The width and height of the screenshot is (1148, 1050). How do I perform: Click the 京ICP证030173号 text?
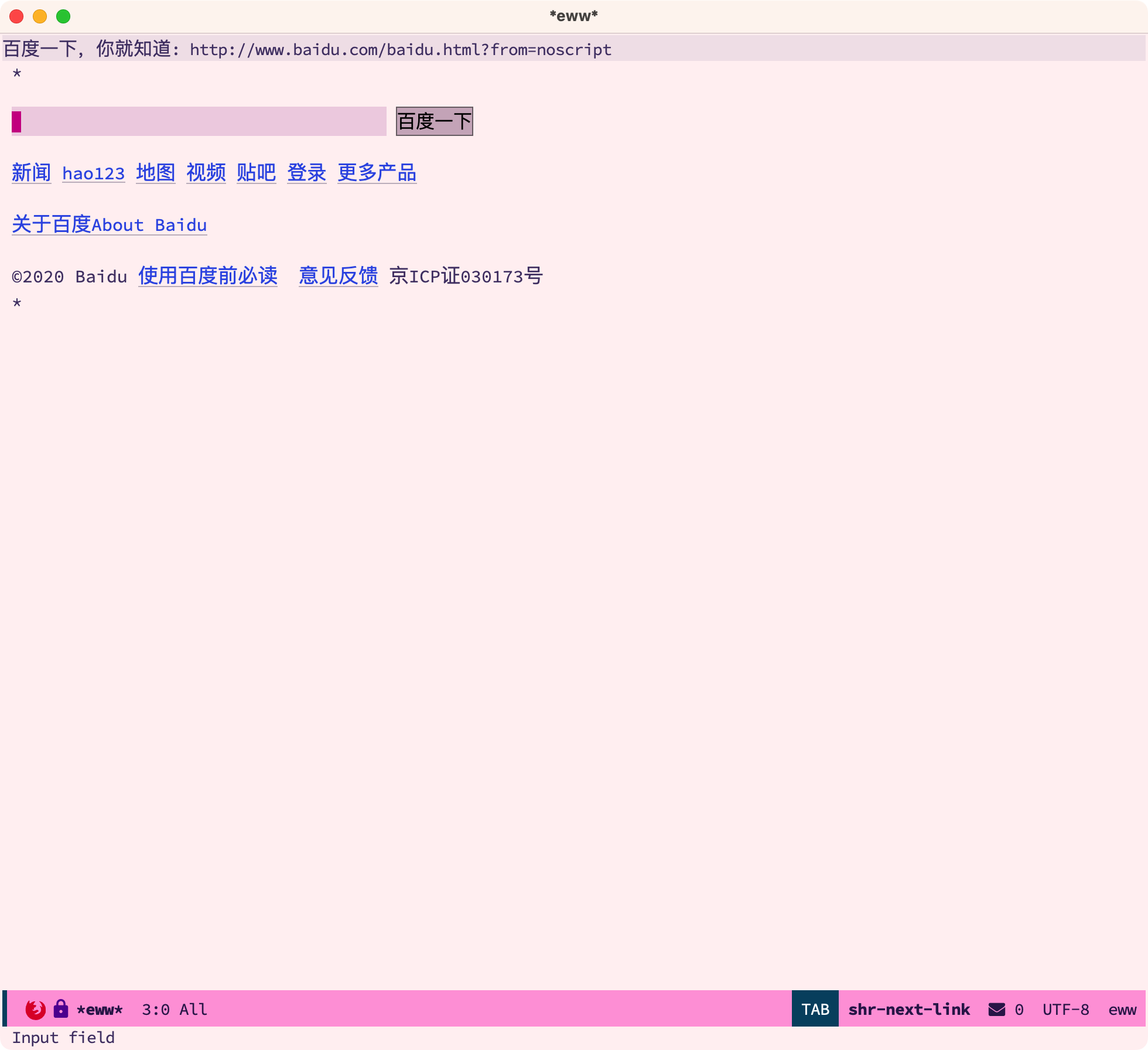(466, 276)
